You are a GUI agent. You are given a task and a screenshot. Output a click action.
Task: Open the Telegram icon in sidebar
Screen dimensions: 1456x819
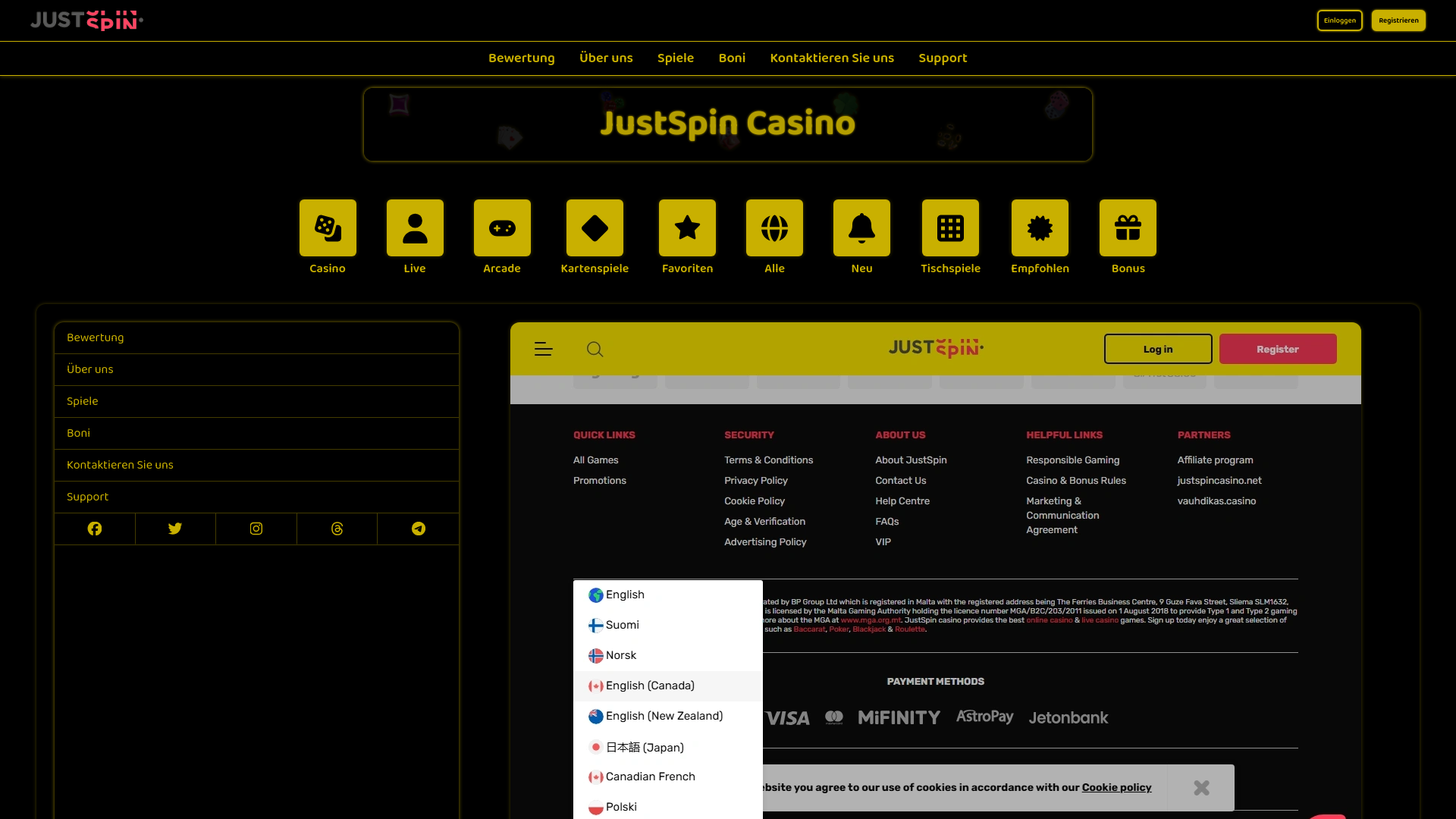coord(419,529)
